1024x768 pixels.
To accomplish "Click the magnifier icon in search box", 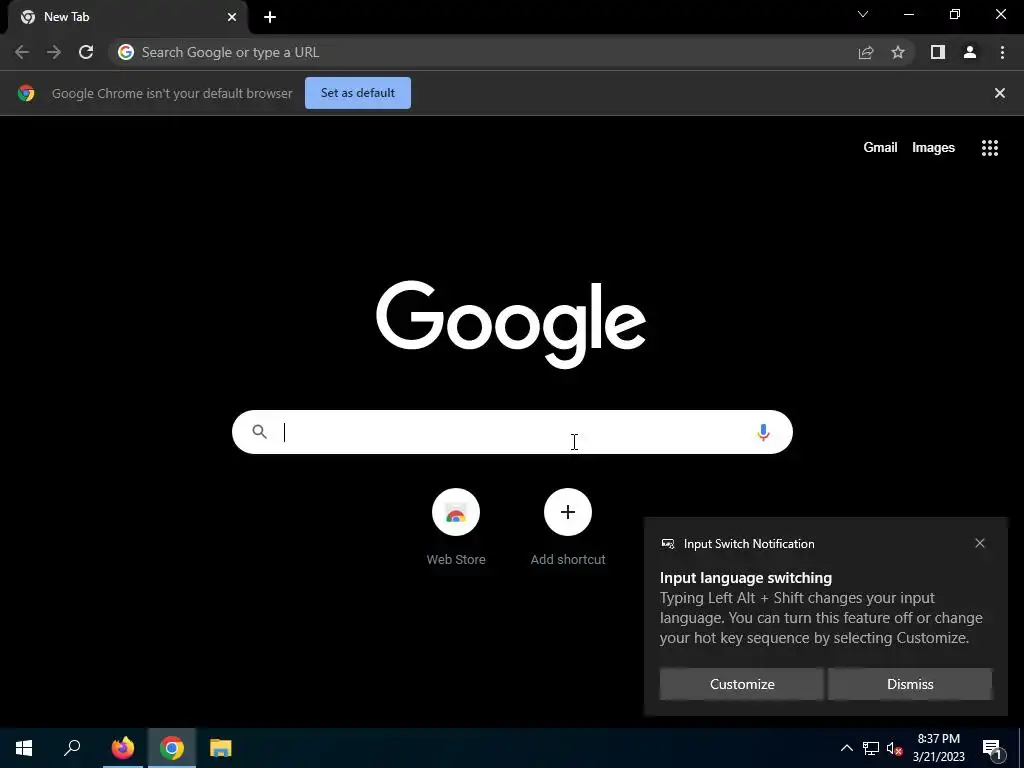I will (x=259, y=432).
